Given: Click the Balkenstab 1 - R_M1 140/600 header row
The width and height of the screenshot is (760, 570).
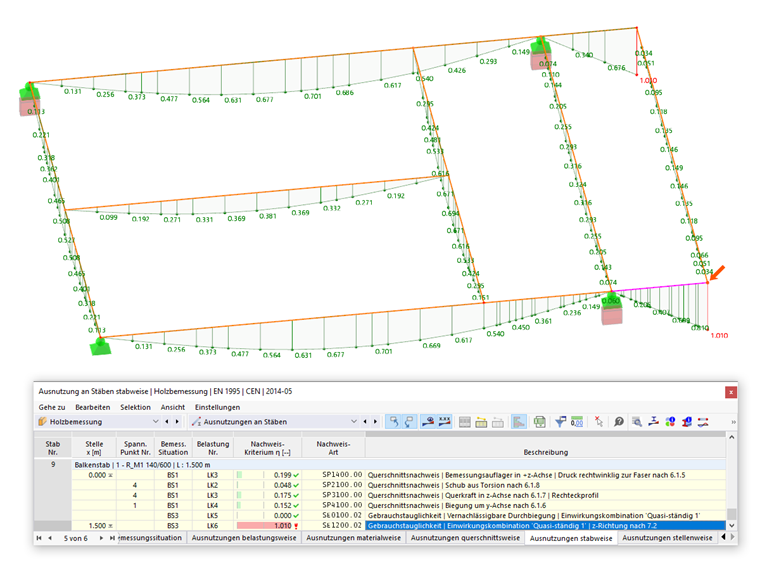Looking at the screenshot, I should (x=398, y=465).
